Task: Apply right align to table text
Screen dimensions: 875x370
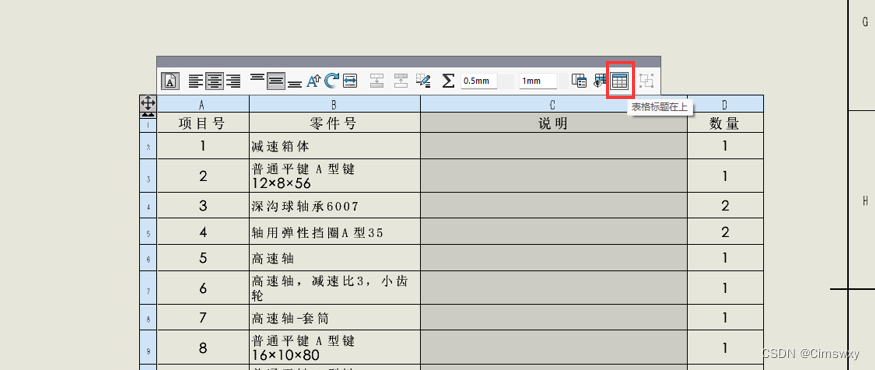Action: click(233, 81)
